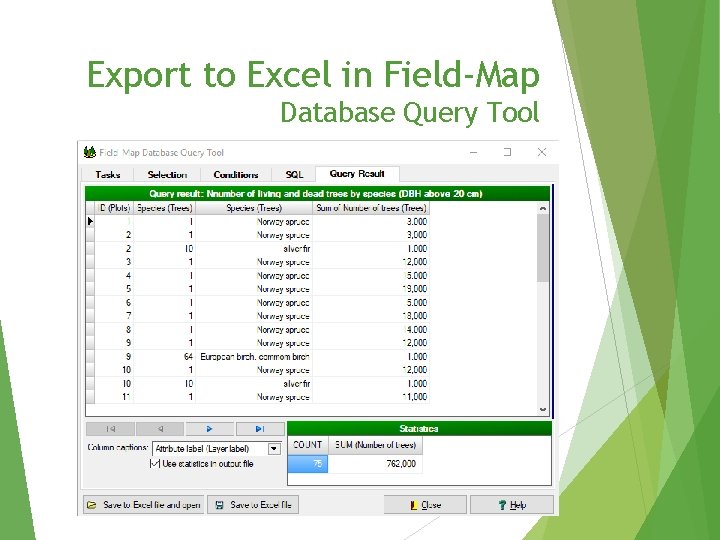This screenshot has height=540, width=720.
Task: Click the Field-Map application icon in title bar
Action: click(90, 152)
